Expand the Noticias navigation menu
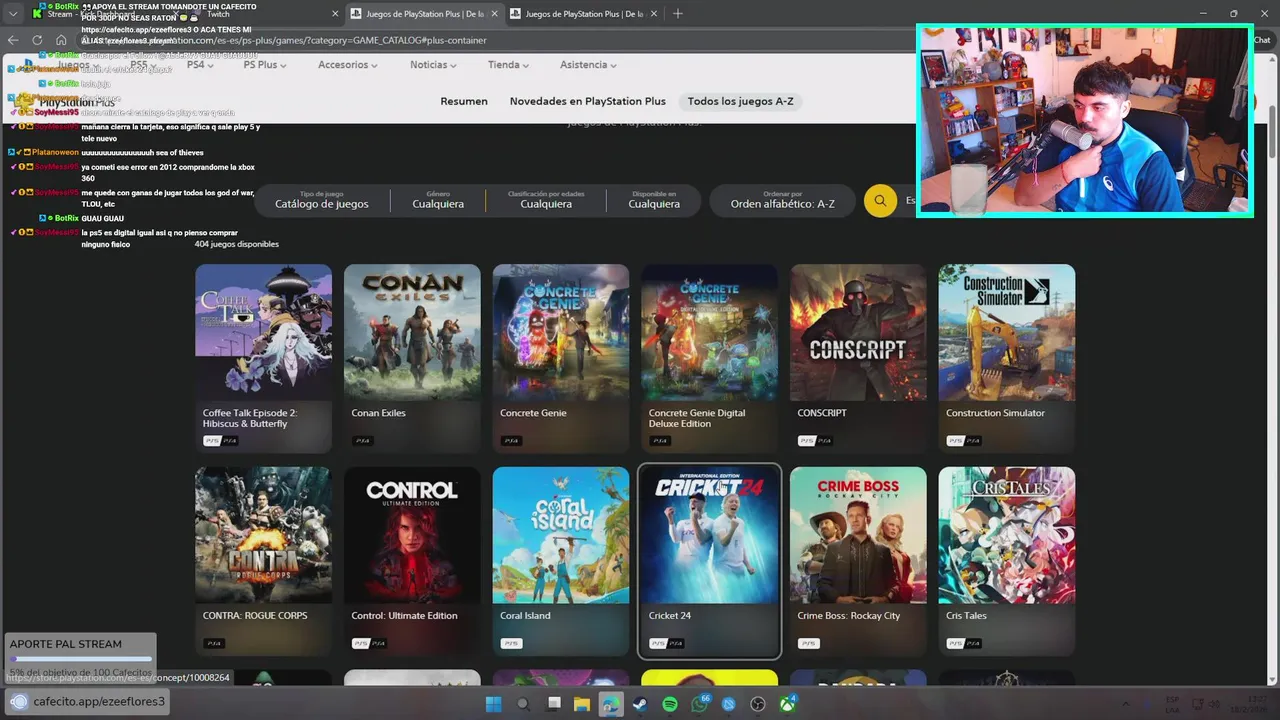Image resolution: width=1280 pixels, height=720 pixels. (433, 65)
